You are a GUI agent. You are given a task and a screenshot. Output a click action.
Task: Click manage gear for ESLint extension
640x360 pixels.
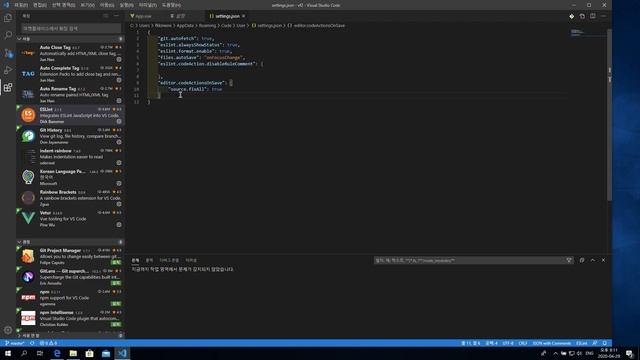(119, 122)
